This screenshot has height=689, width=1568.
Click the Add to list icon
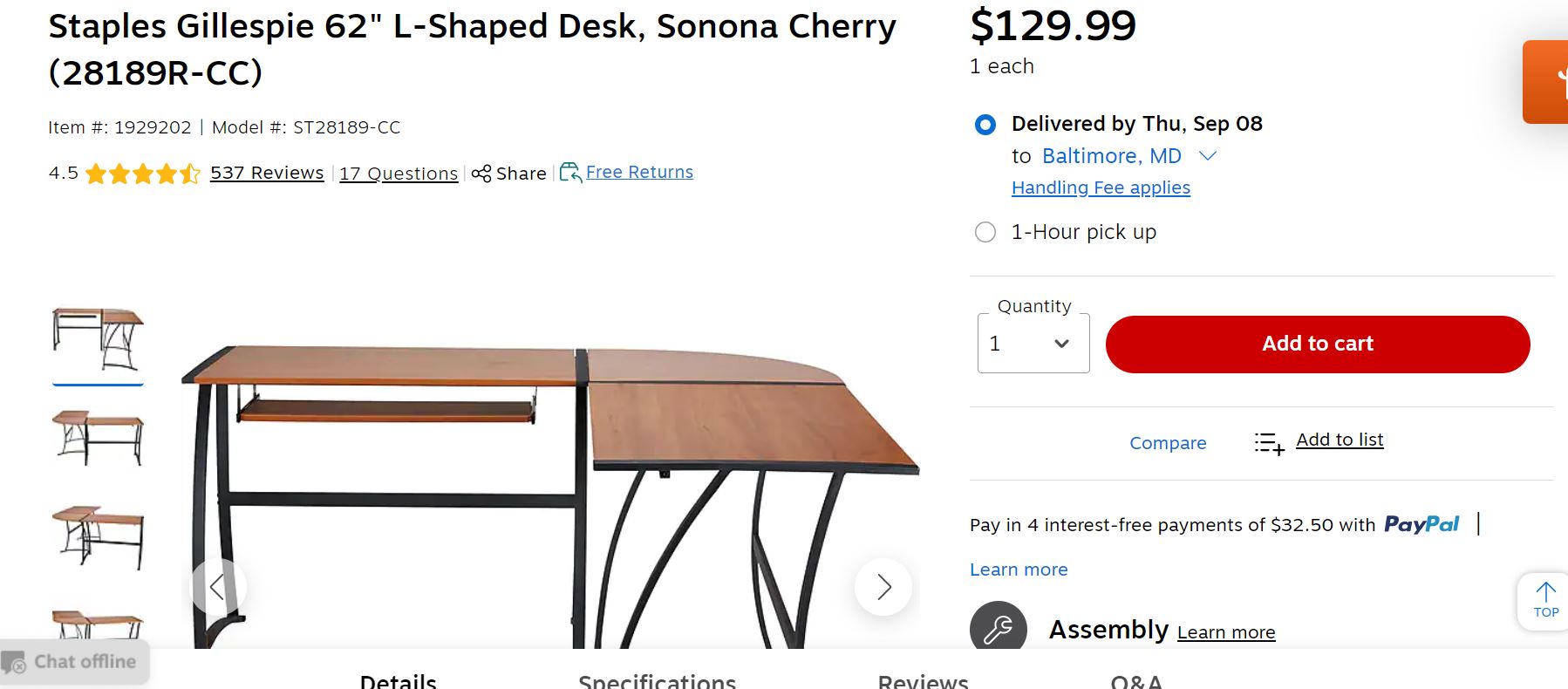(1269, 443)
